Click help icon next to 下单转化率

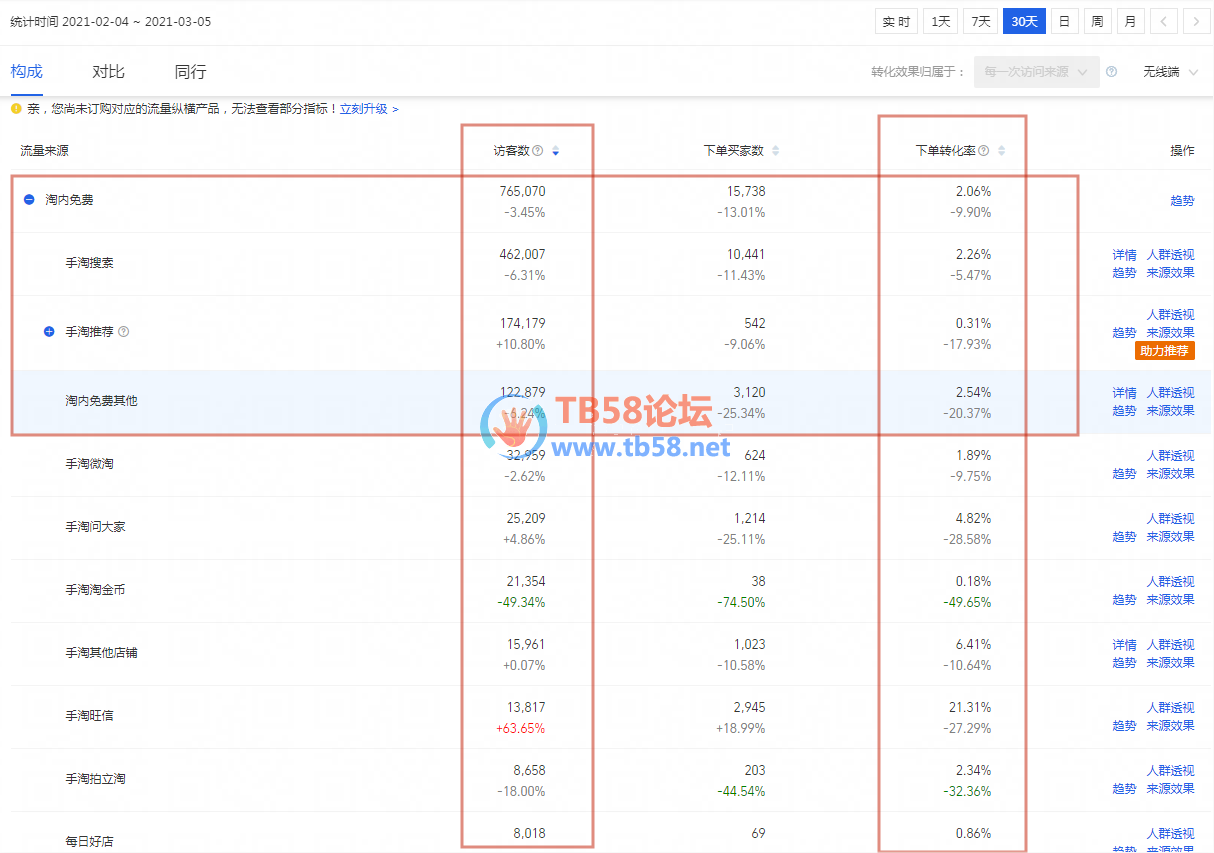(984, 151)
